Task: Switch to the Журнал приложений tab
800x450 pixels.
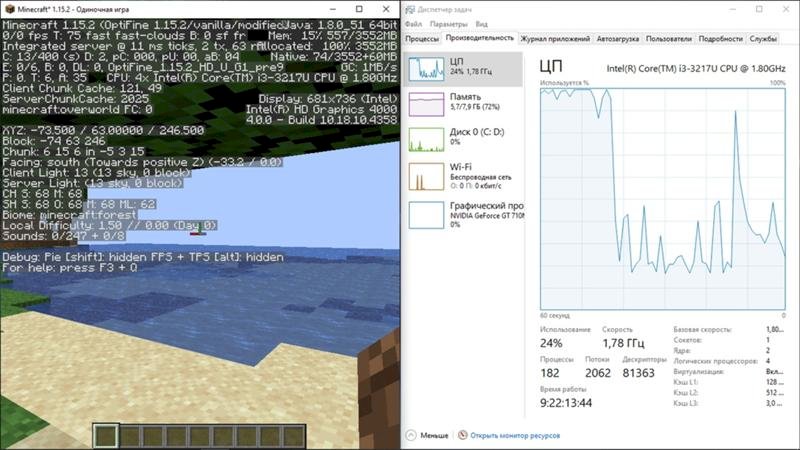Action: (555, 39)
